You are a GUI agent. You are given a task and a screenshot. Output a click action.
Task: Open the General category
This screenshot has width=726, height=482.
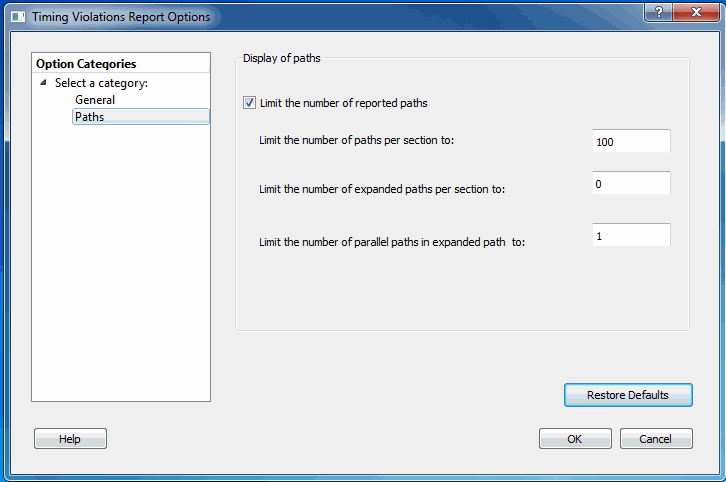[x=95, y=100]
